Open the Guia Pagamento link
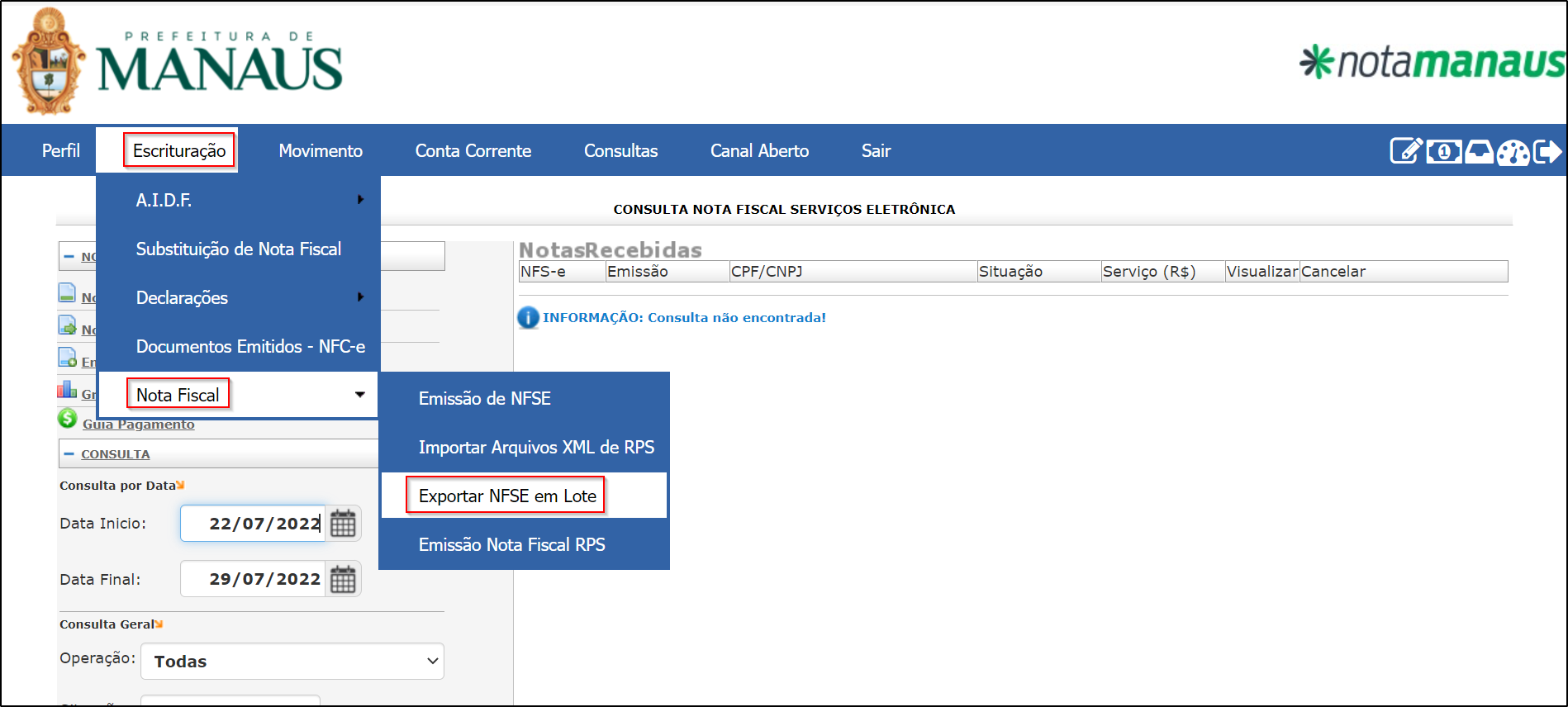1568x707 pixels. [x=139, y=425]
